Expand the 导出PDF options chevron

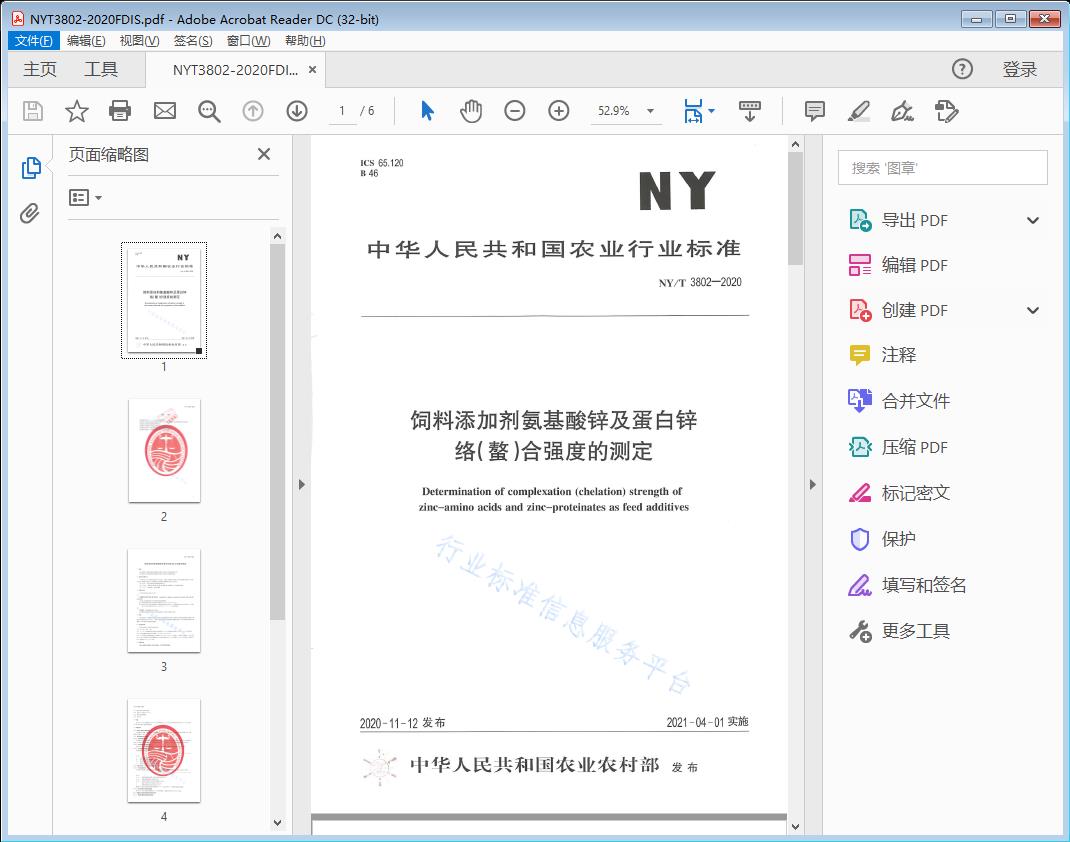[x=1033, y=219]
